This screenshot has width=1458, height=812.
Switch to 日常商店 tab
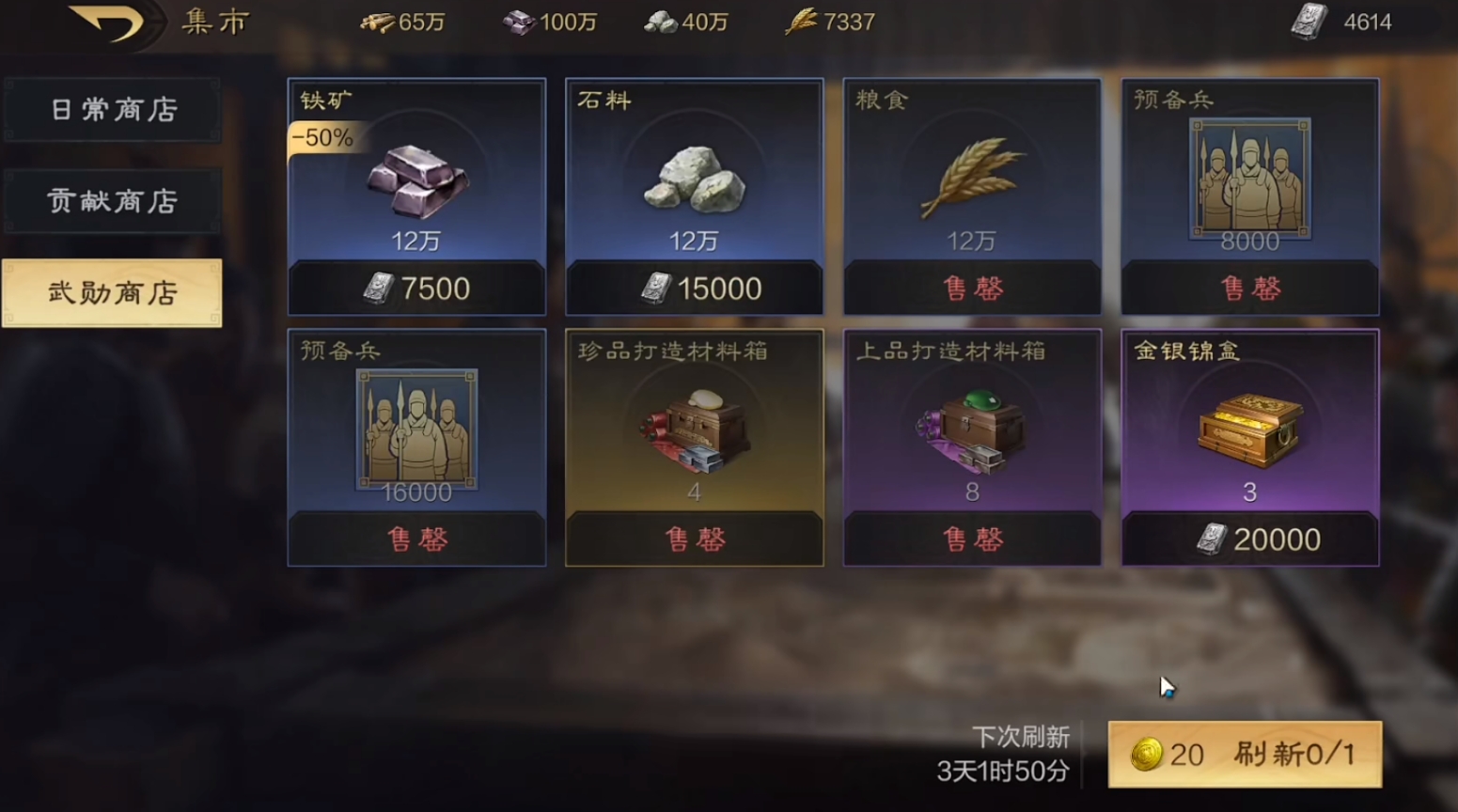pyautogui.click(x=113, y=110)
